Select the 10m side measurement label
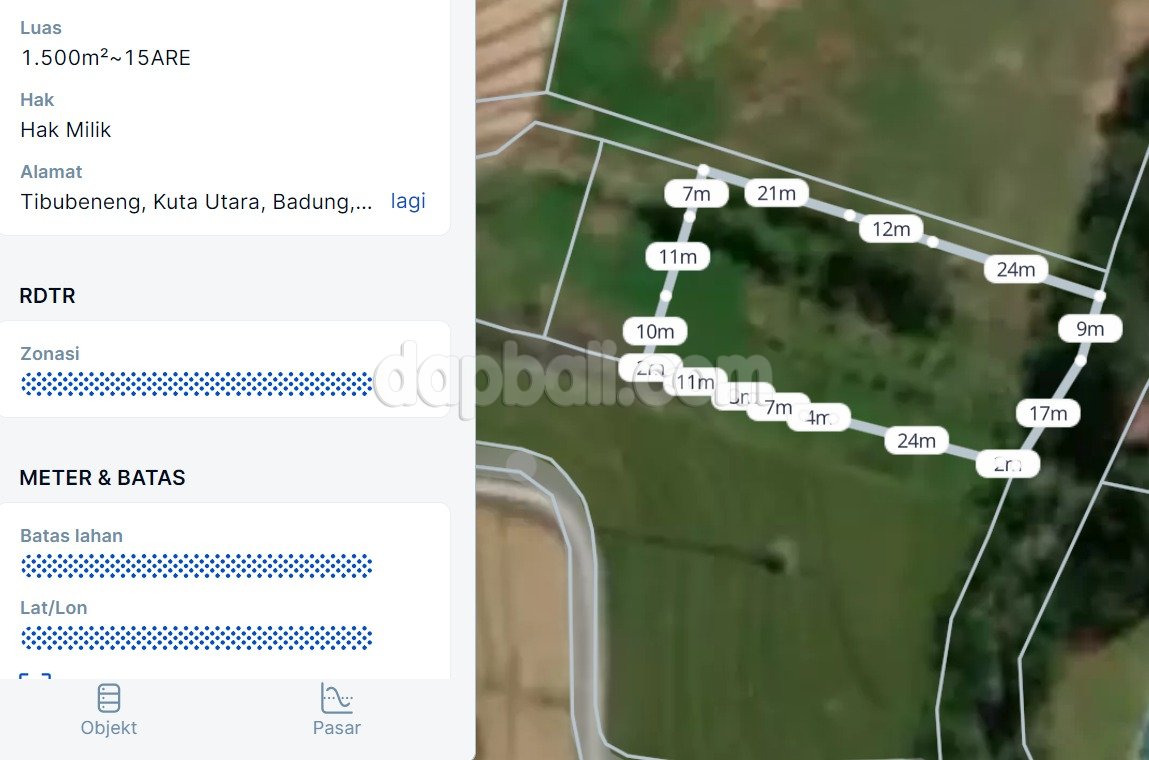1149x760 pixels. pos(655,332)
